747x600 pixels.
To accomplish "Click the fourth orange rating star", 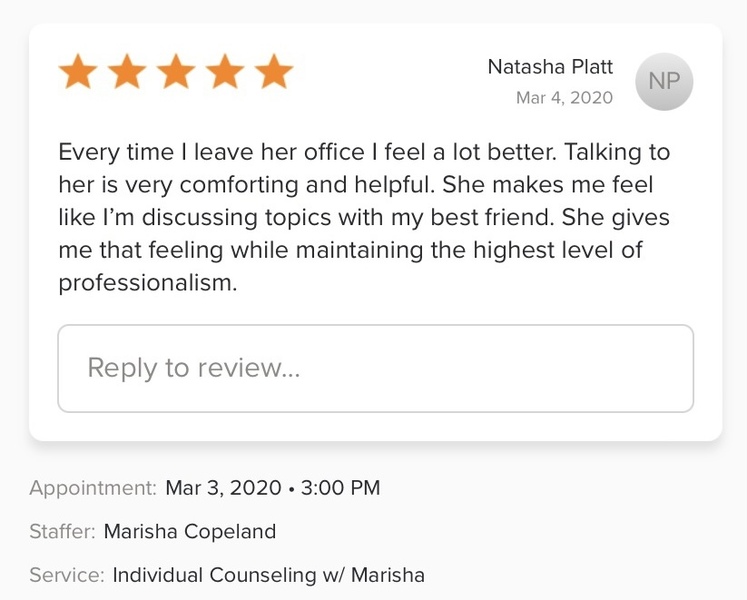I will coord(225,73).
